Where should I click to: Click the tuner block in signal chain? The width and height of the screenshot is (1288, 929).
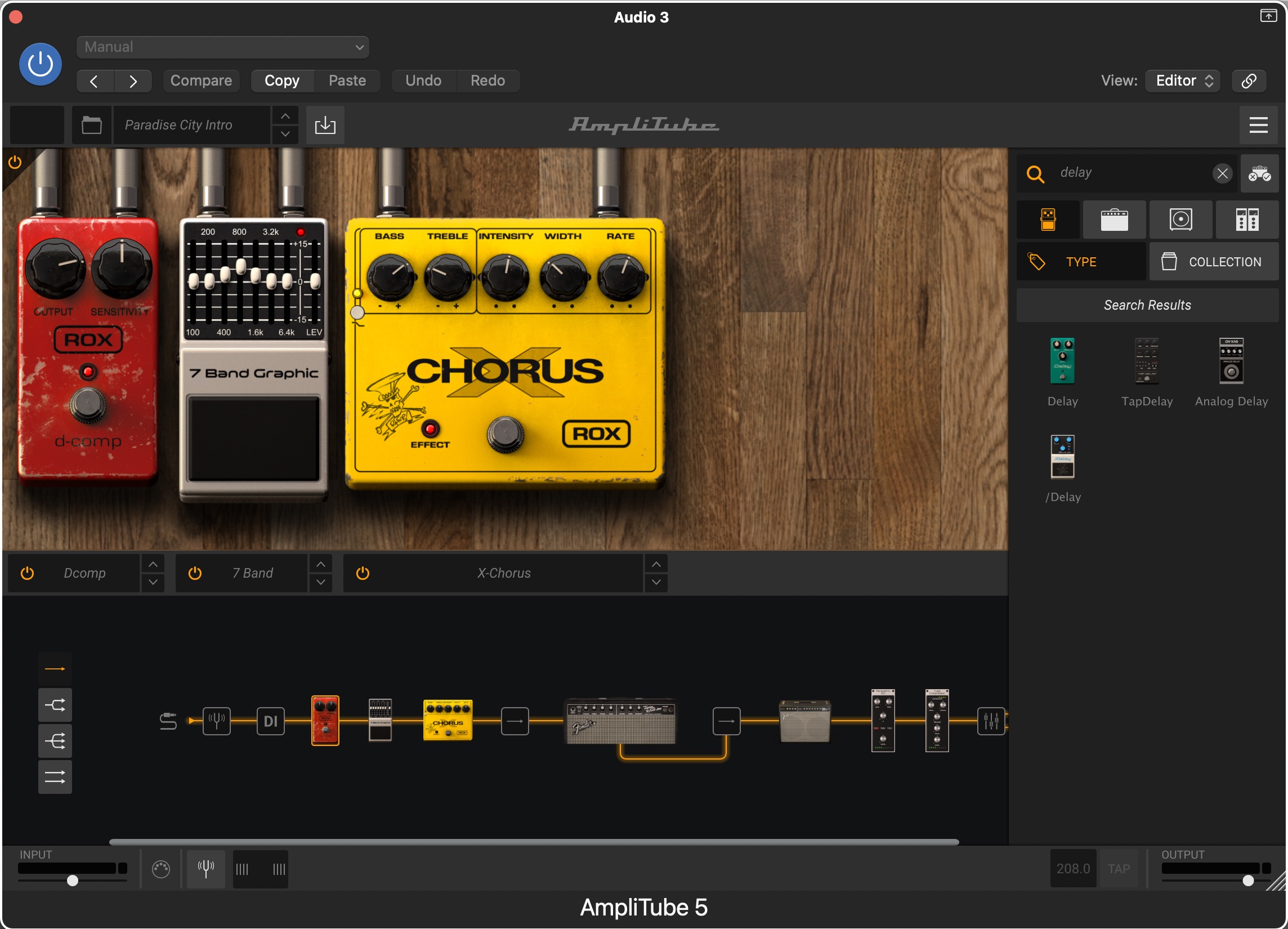pyautogui.click(x=217, y=721)
